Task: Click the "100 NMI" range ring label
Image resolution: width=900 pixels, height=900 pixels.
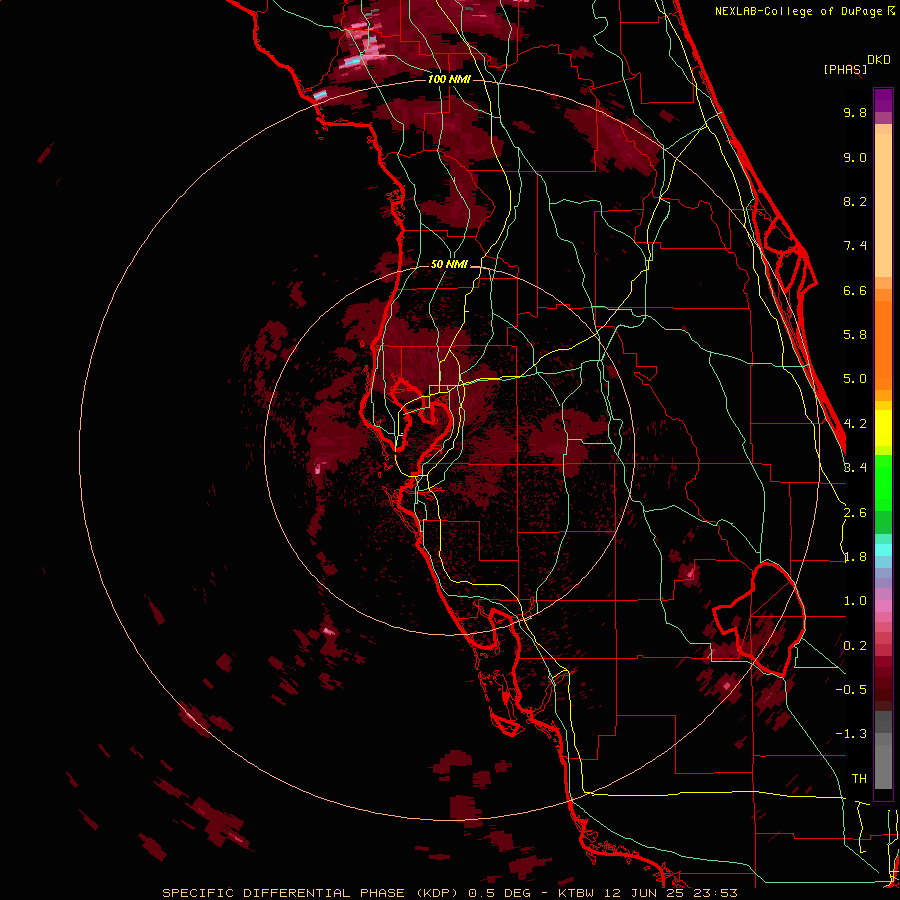Action: click(x=449, y=79)
